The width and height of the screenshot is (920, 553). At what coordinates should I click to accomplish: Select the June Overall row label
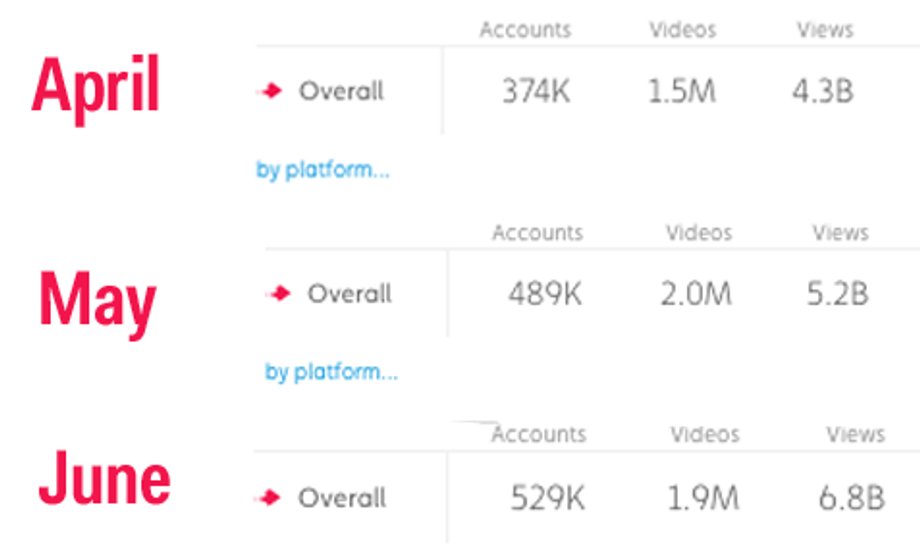click(342, 498)
